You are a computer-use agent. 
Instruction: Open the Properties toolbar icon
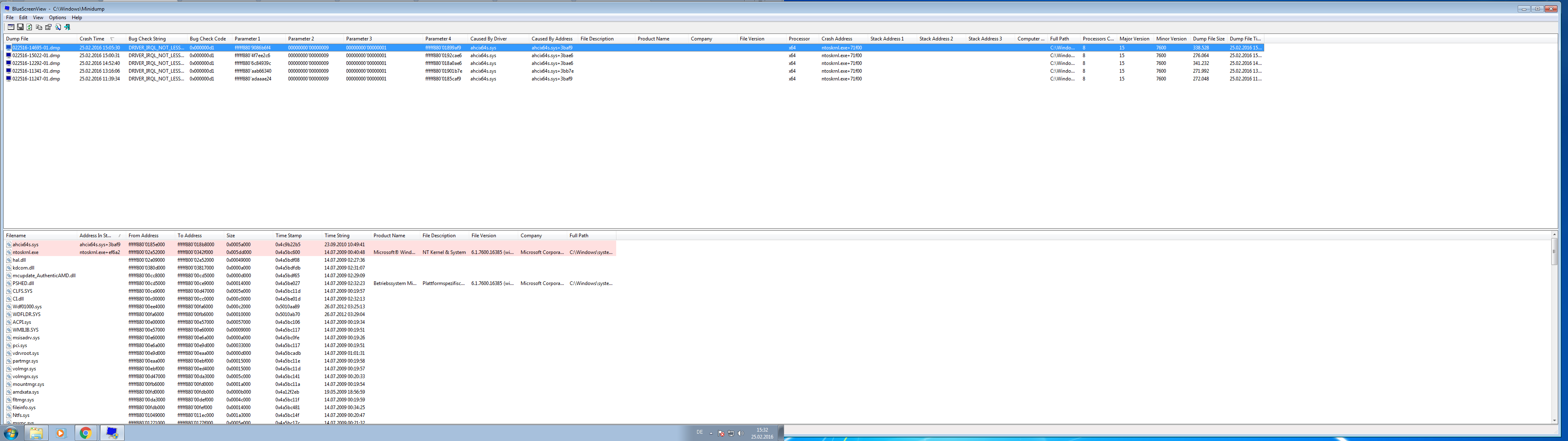tap(48, 27)
